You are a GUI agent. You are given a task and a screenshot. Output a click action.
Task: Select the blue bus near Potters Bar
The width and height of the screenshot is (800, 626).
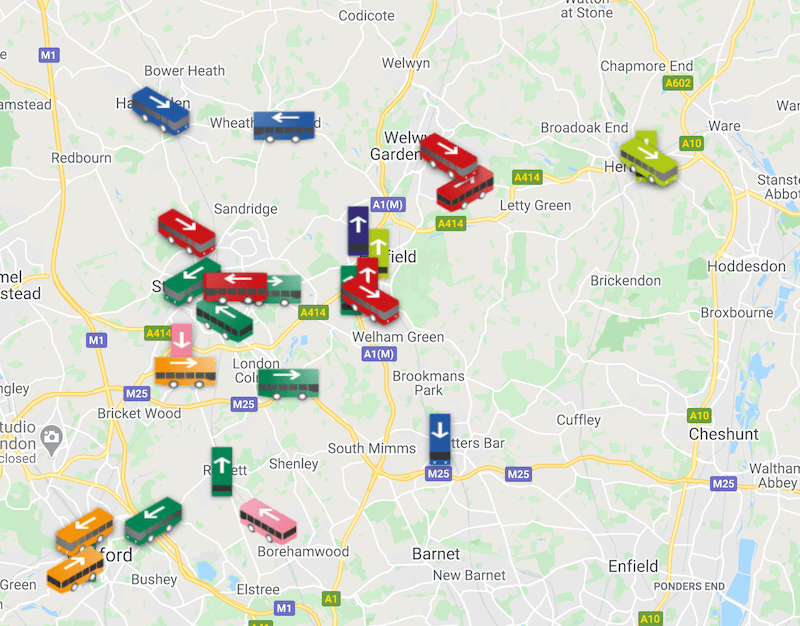(440, 439)
